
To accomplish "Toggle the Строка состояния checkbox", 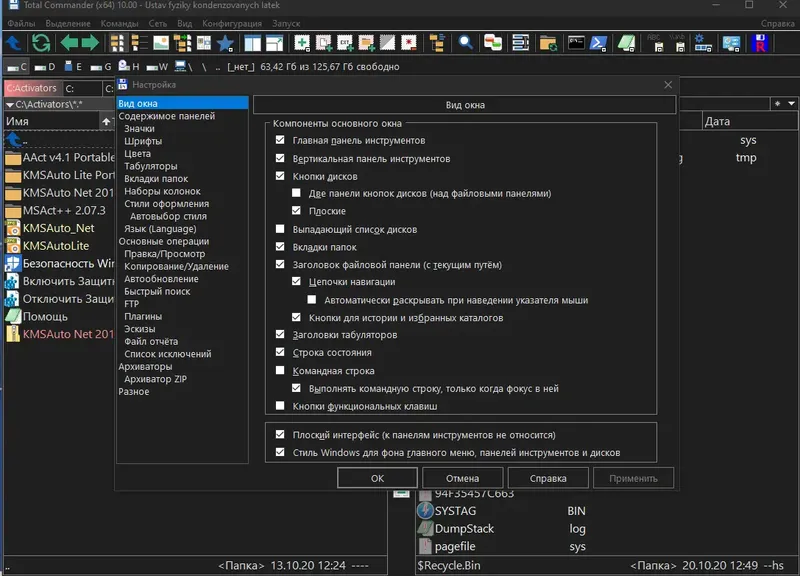I will click(x=280, y=353).
